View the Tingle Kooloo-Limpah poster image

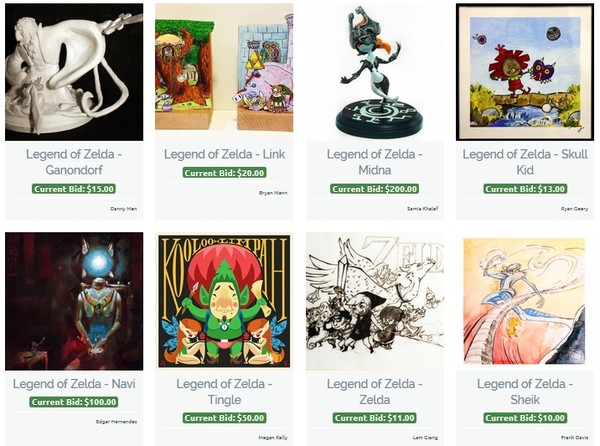tap(224, 301)
